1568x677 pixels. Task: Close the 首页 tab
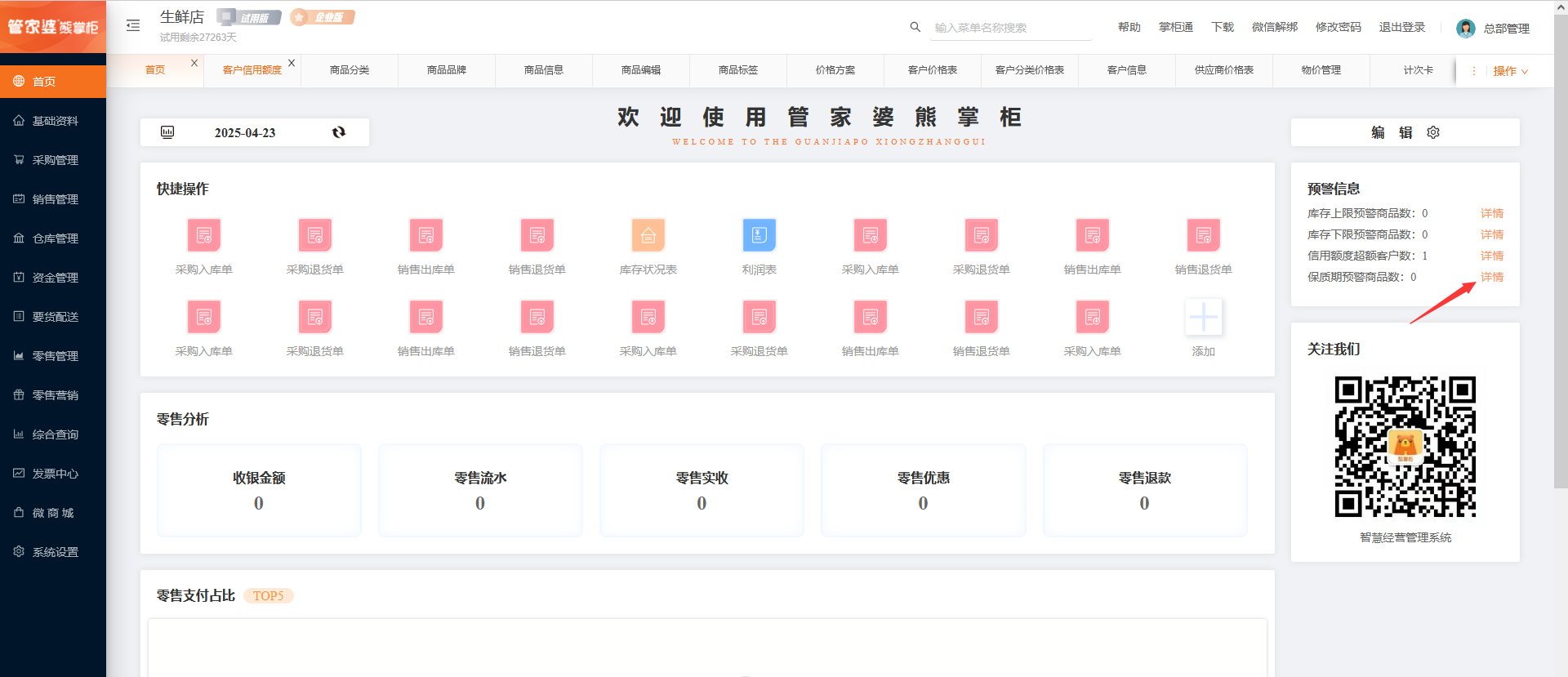194,63
